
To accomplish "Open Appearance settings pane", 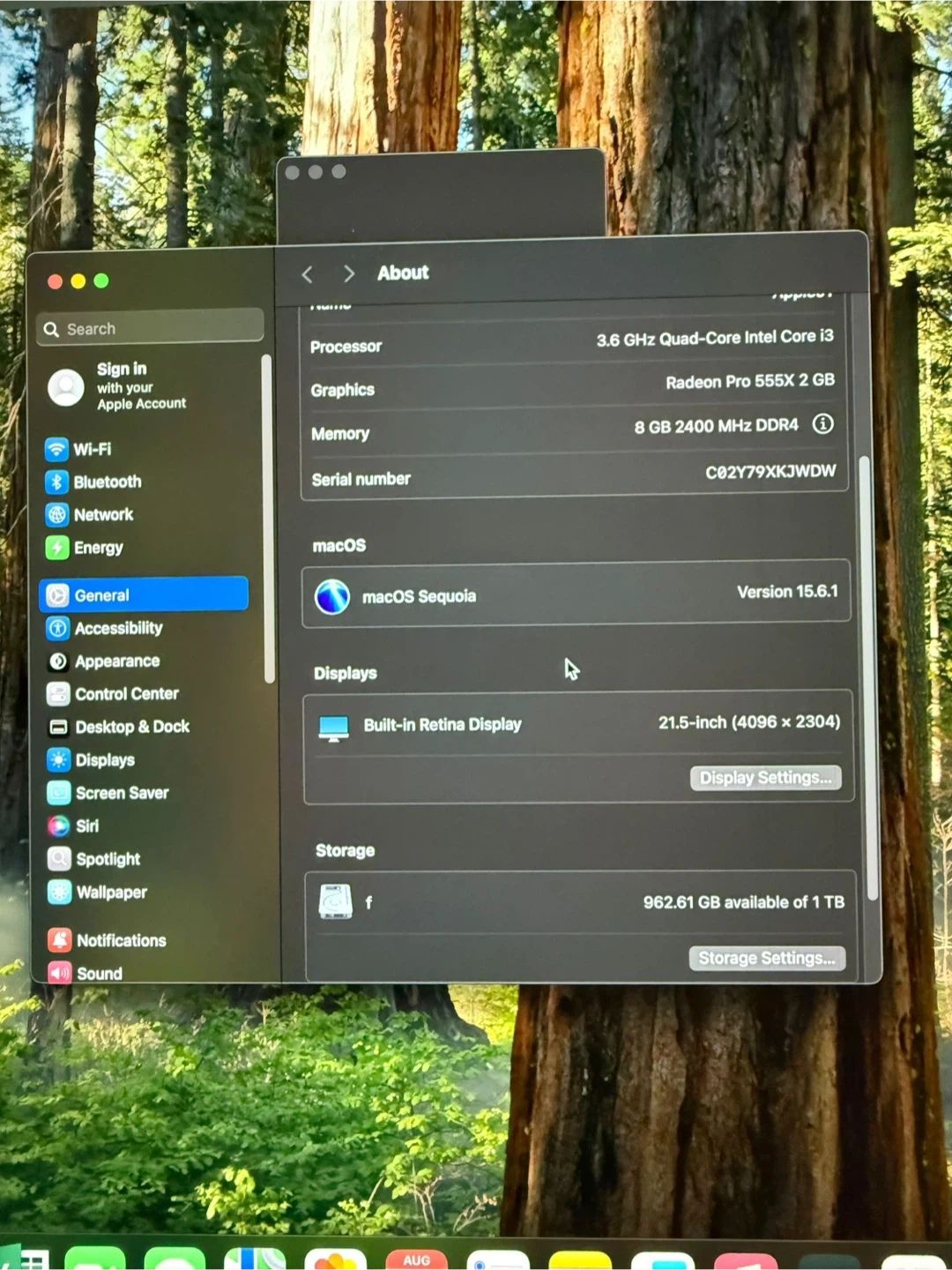I will click(x=116, y=661).
